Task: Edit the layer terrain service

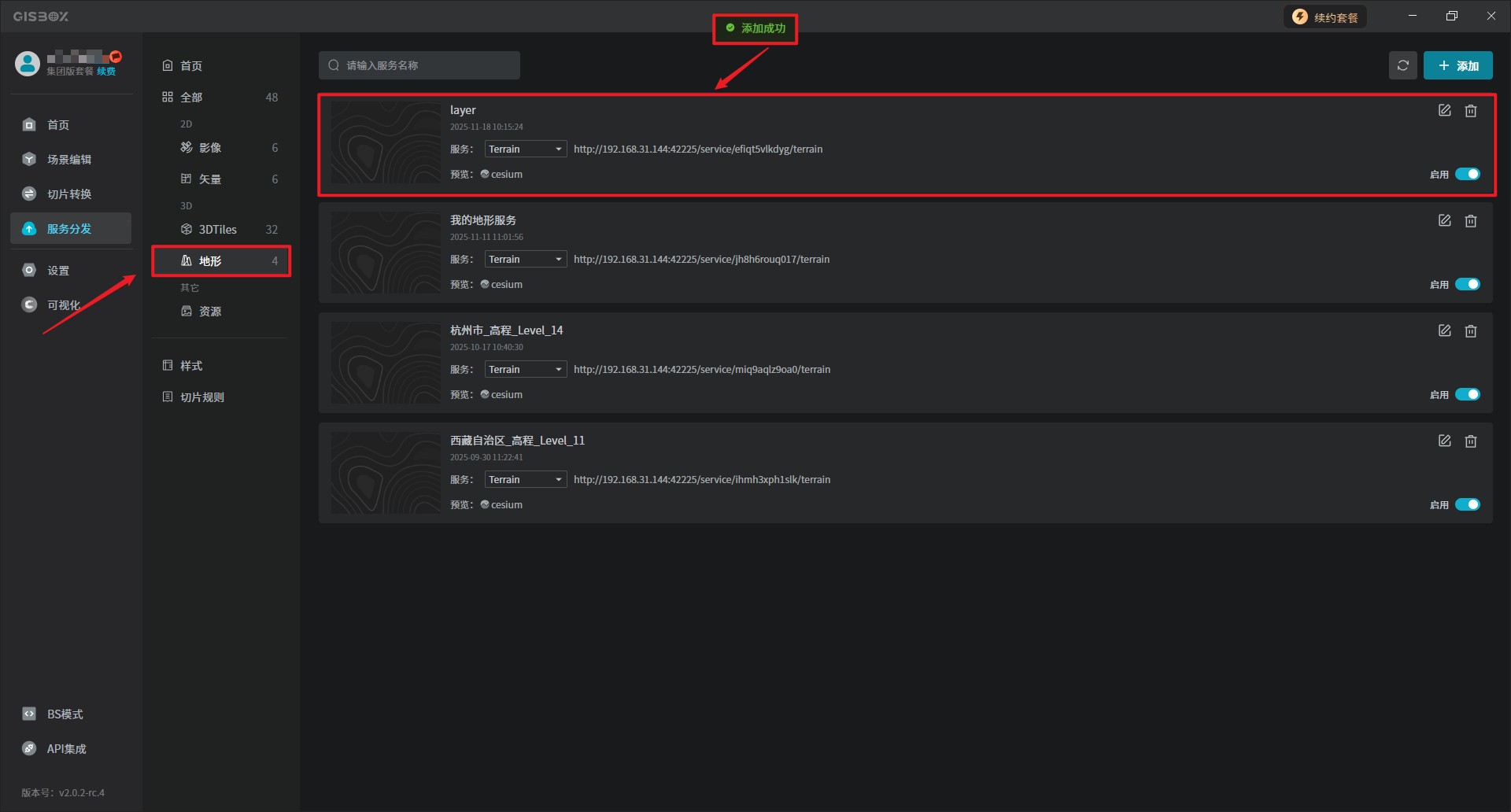Action: point(1444,111)
